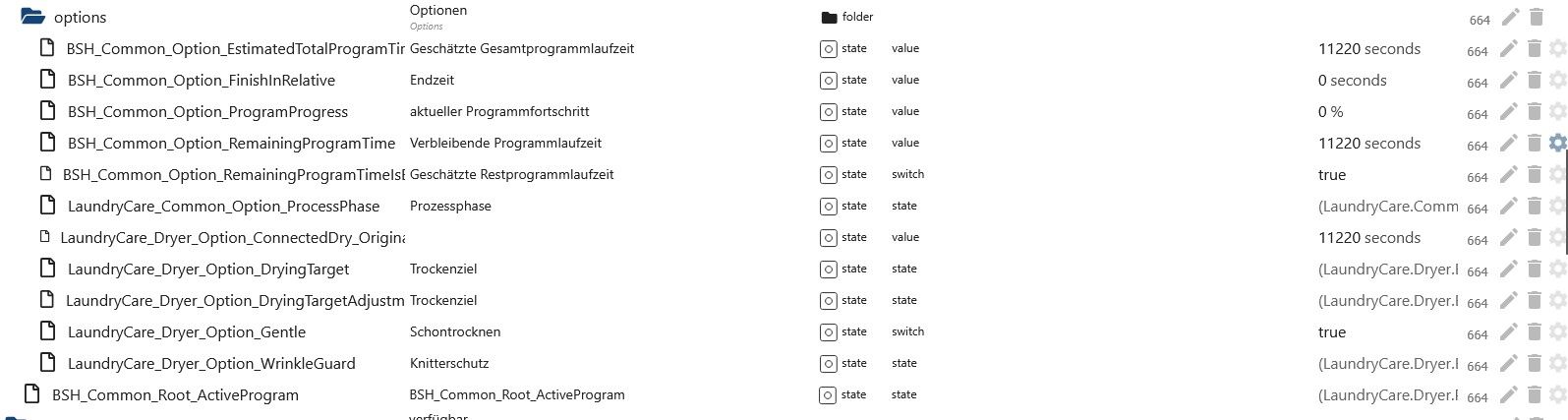Click pencil icon for BSH_Common_Root_ActiveProgram
Screen dimensions: 1568x420
(x=1510, y=395)
